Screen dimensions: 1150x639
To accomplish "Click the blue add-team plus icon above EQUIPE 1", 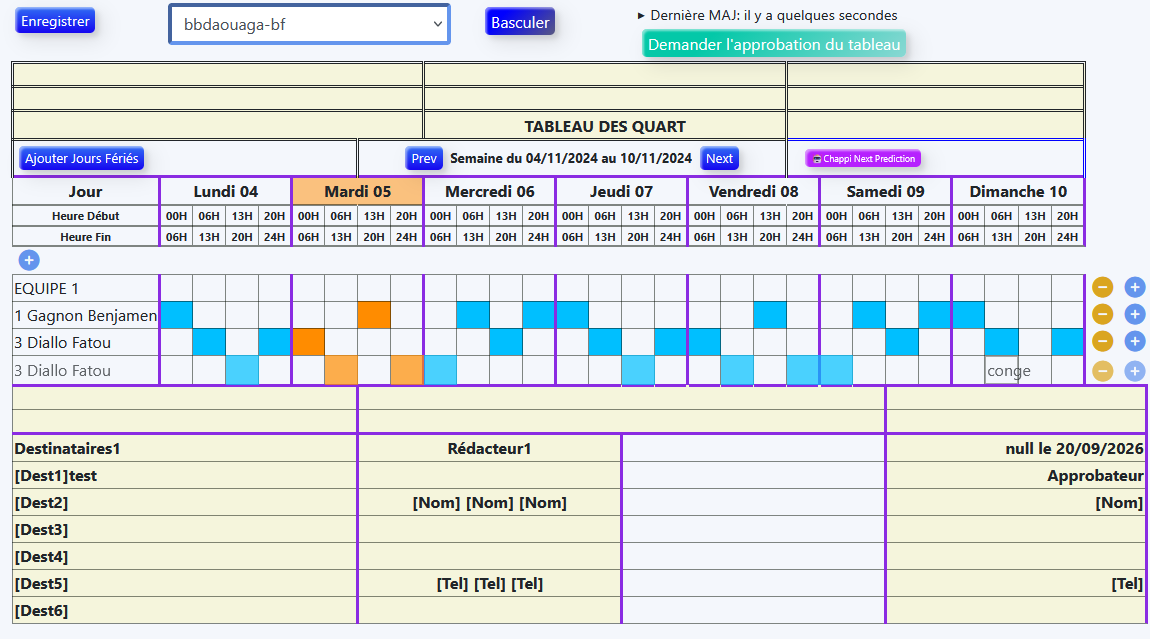I will 29,260.
